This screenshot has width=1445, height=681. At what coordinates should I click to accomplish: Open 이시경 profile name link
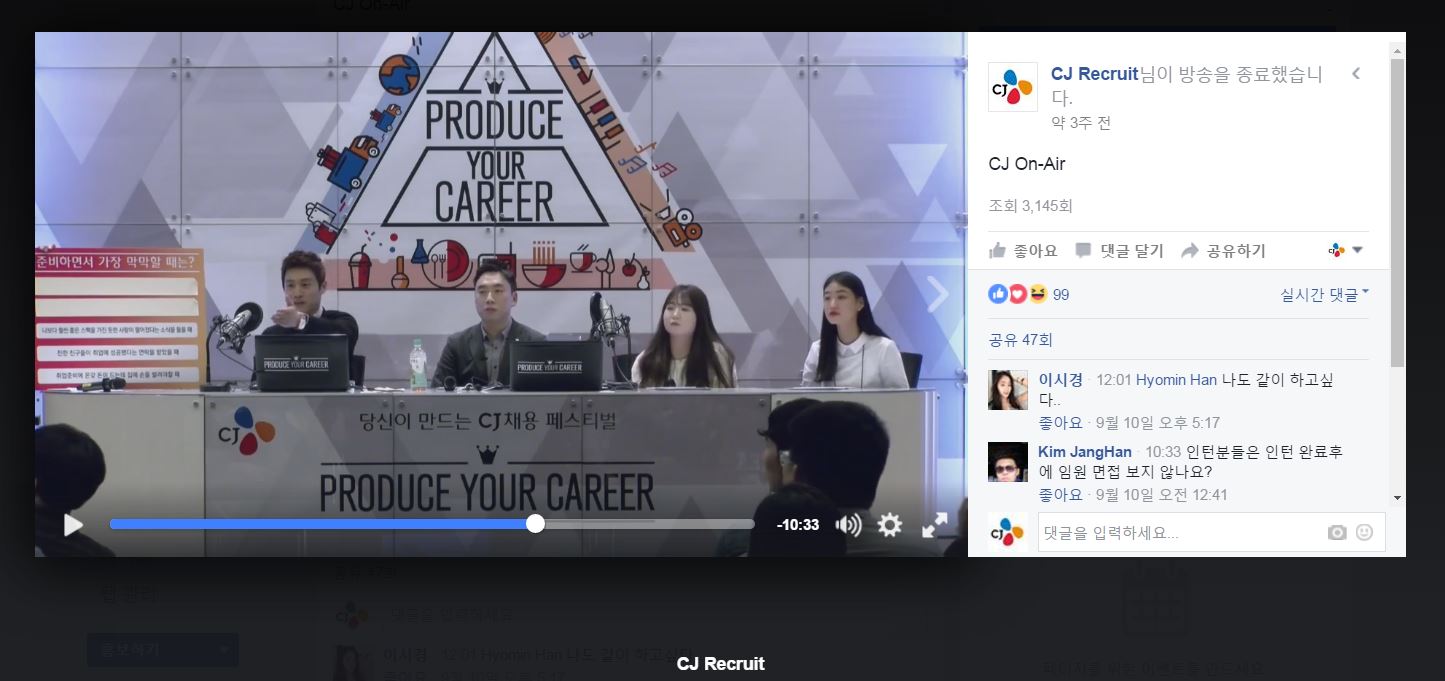[1060, 380]
